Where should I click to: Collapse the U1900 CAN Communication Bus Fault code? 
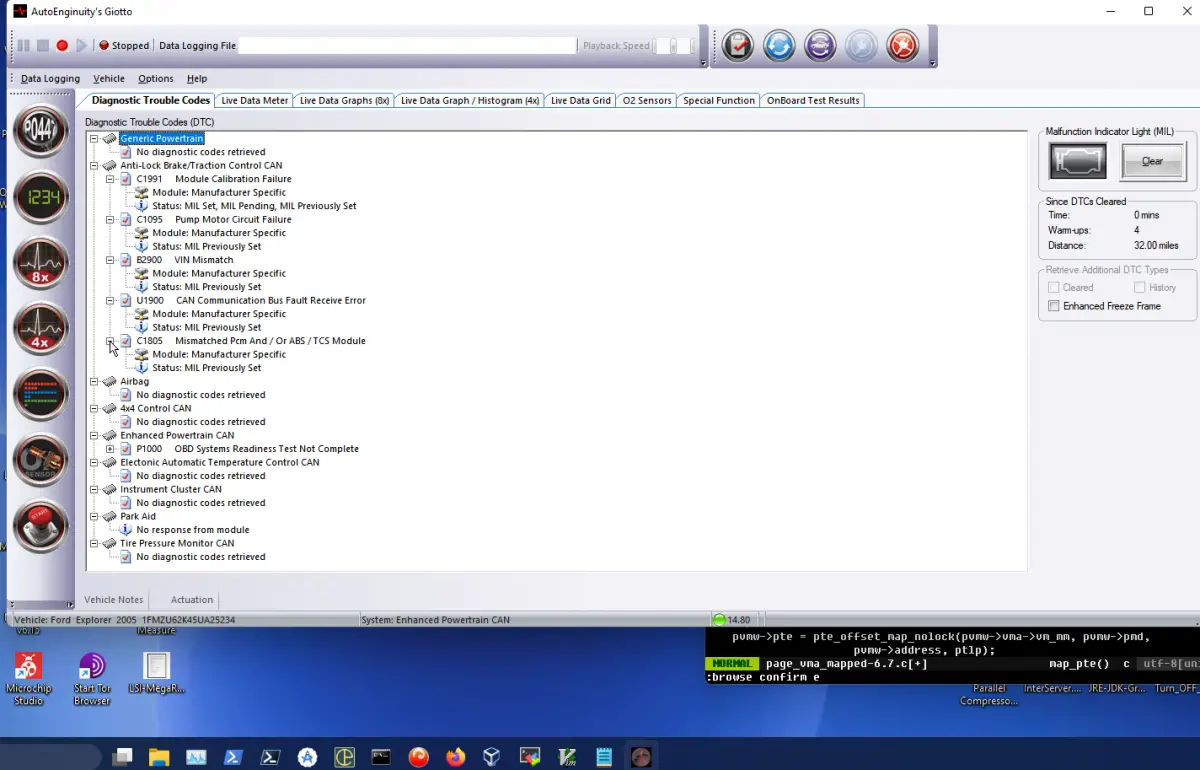point(110,300)
